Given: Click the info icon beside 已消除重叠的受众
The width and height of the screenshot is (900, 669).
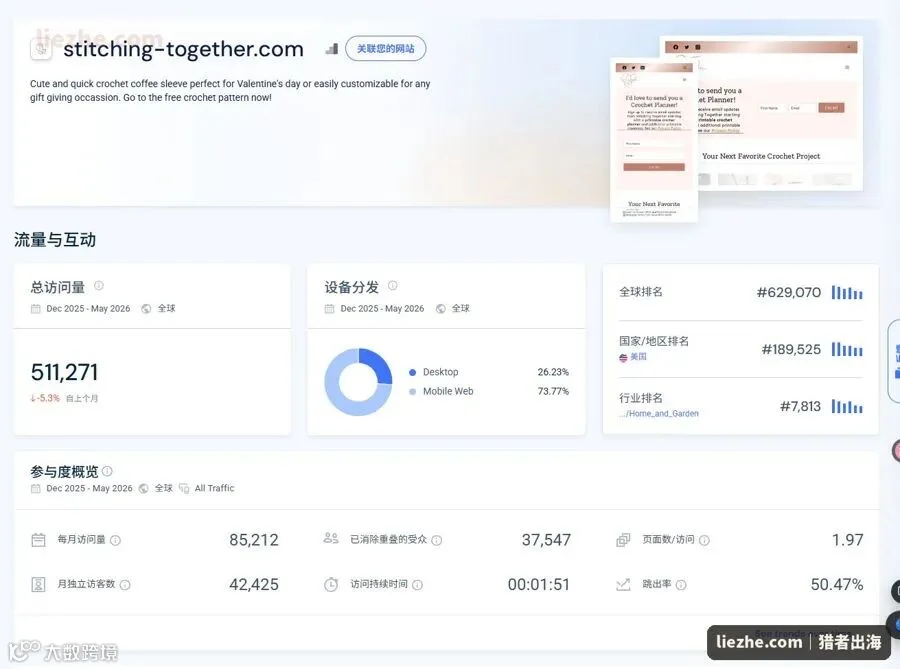Looking at the screenshot, I should click(x=437, y=540).
